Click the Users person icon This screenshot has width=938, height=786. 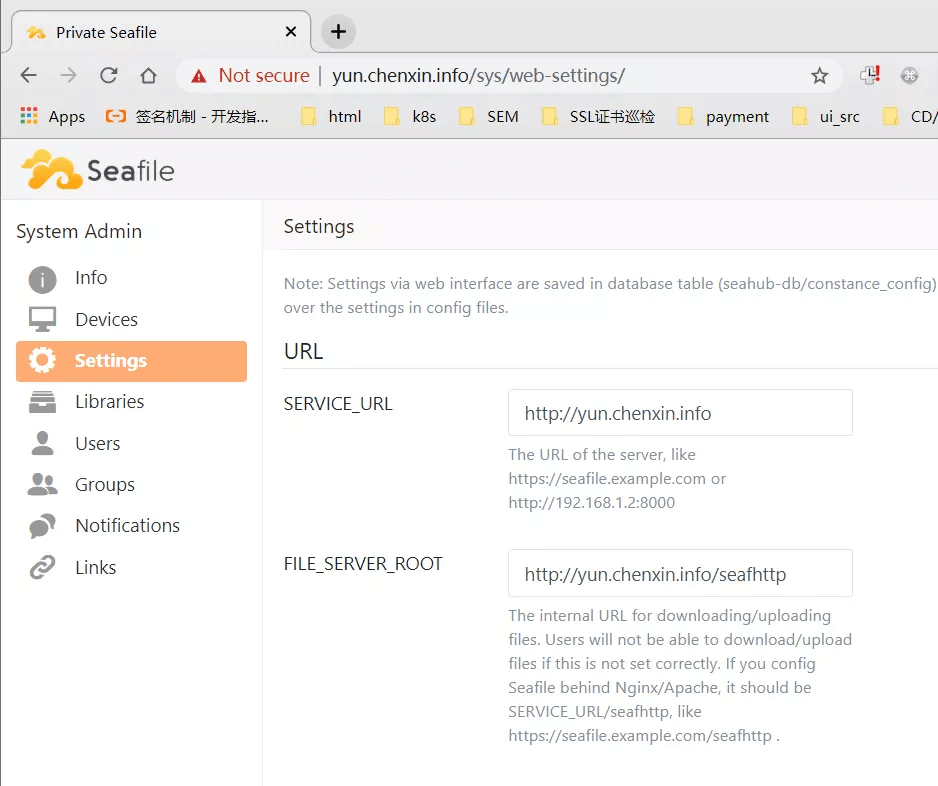42,443
